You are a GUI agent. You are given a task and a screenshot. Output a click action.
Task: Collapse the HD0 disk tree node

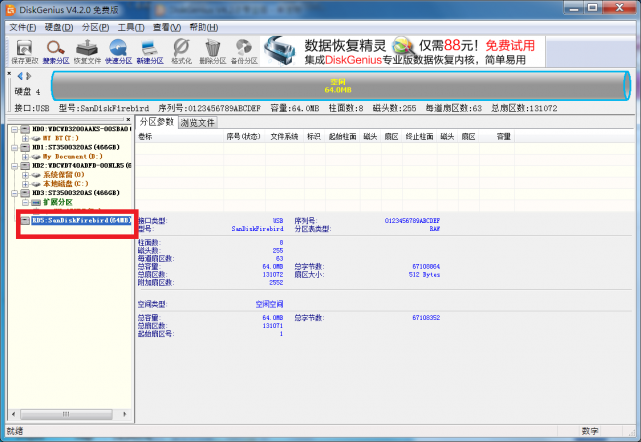point(14,129)
